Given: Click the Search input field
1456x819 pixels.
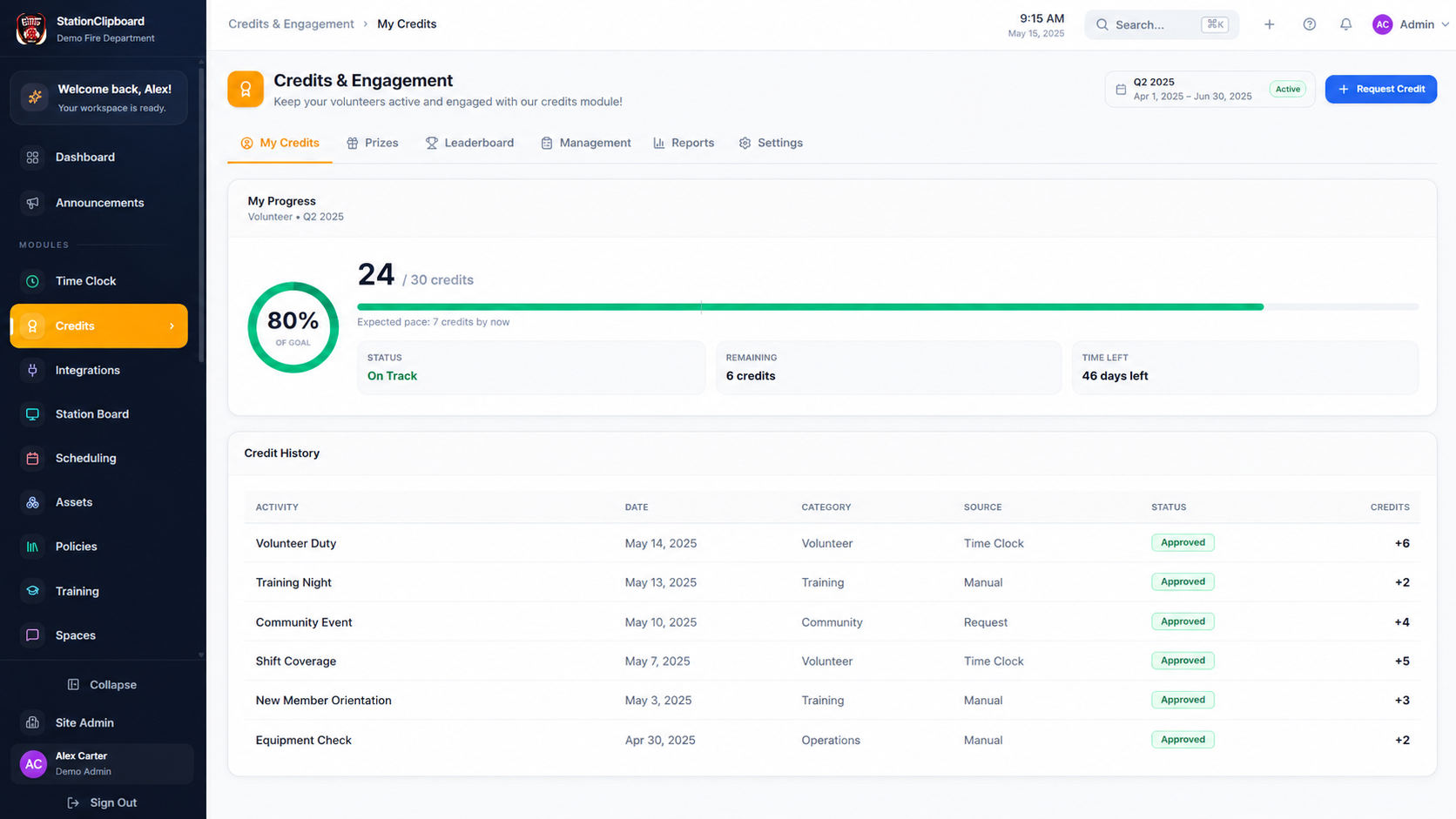Looking at the screenshot, I should point(1161,24).
